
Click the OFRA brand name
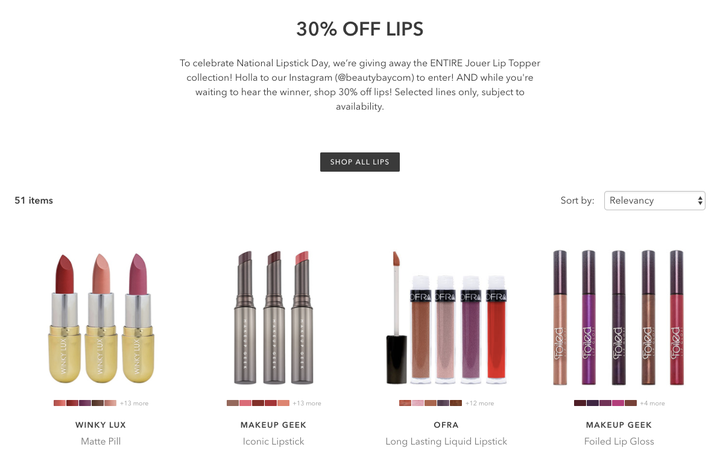click(446, 425)
